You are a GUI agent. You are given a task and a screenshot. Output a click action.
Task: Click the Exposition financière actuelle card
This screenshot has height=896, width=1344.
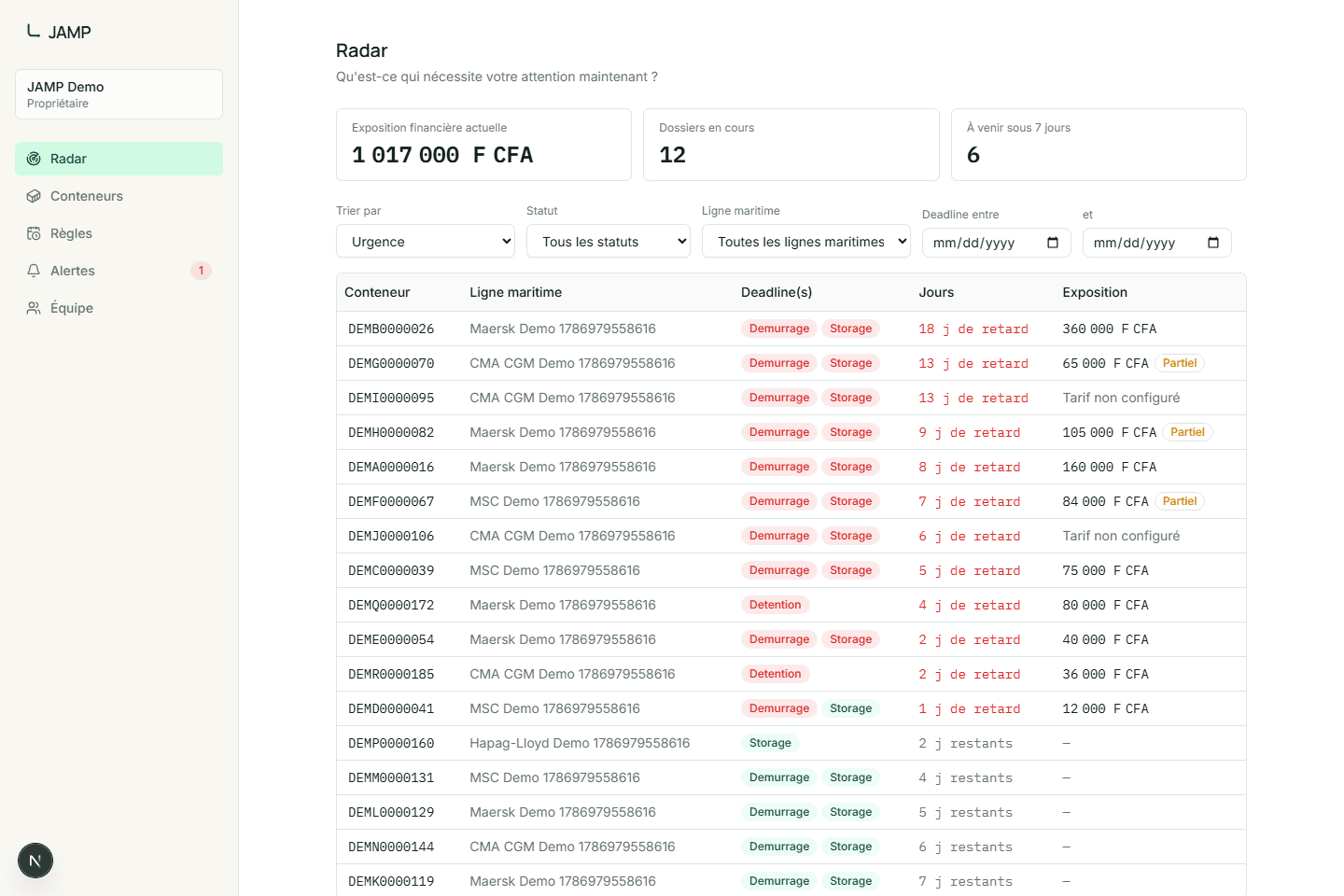(x=483, y=145)
